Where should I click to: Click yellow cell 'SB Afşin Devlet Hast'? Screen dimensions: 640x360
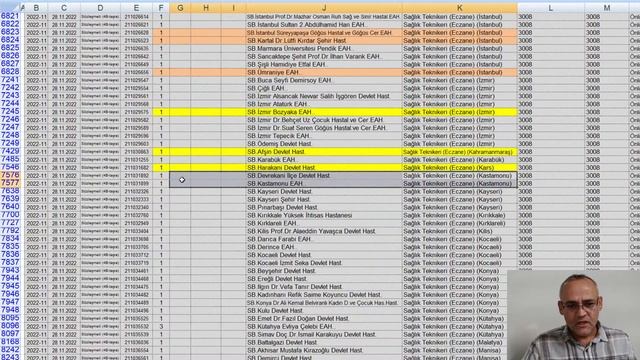324,151
